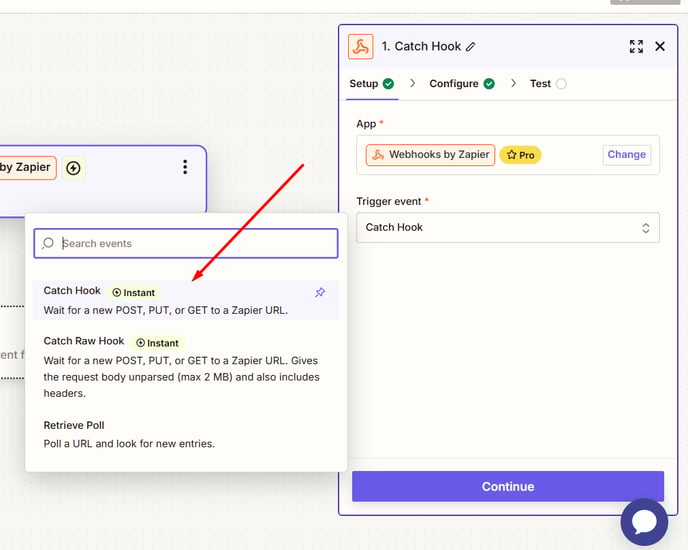Image resolution: width=688 pixels, height=550 pixels.
Task: Click the up-down arrows of Trigger event field
Action: tap(645, 228)
